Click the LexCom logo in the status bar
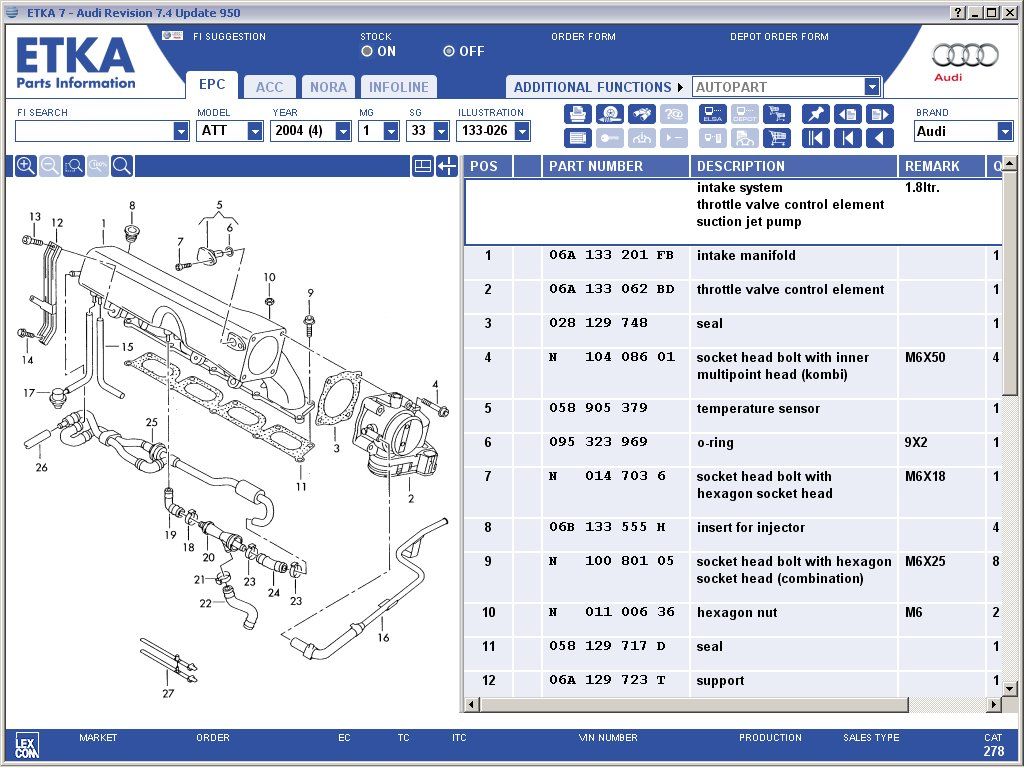1024x768 pixels. pos(27,745)
